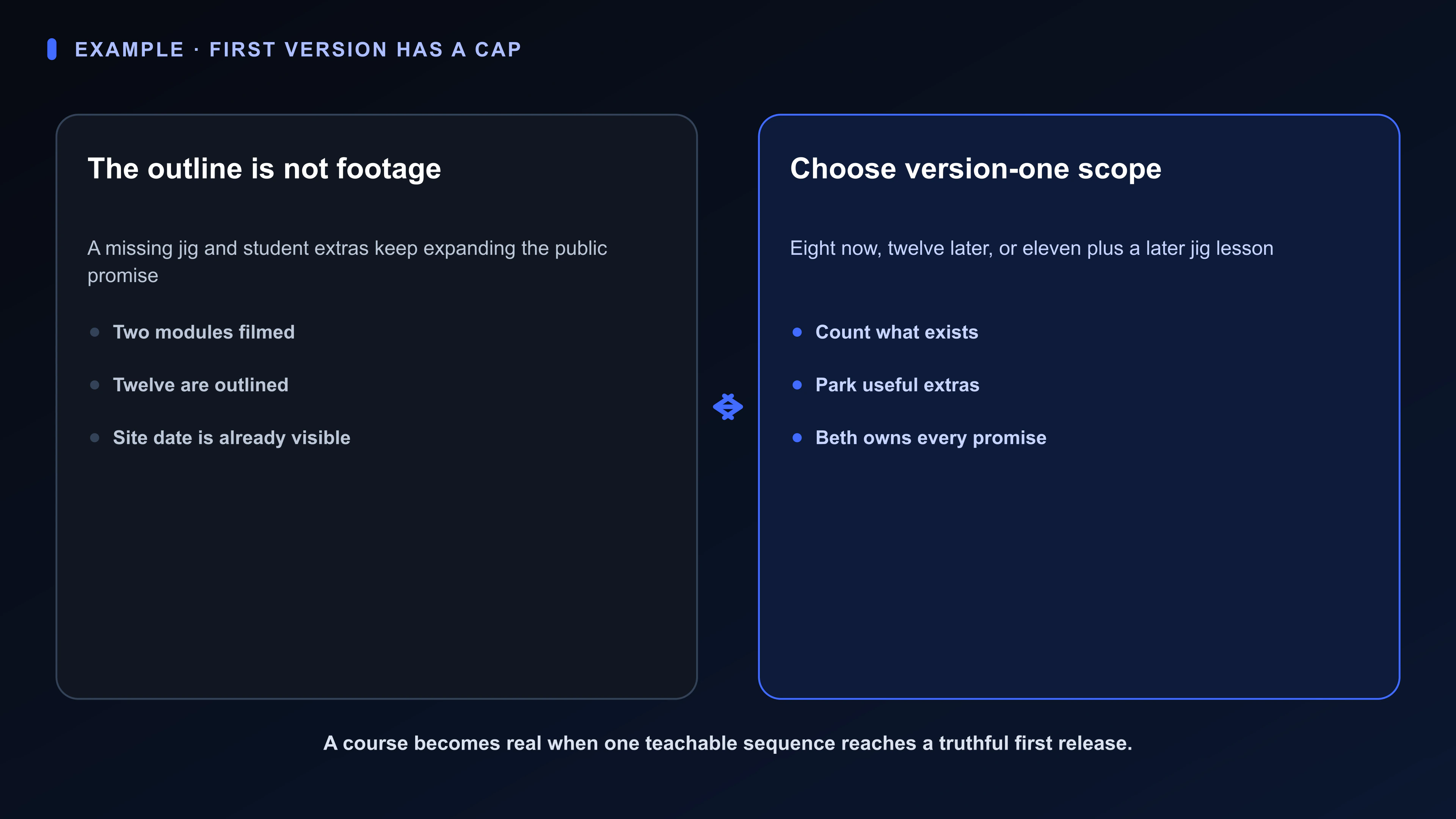Click the blue bullet before Park useful extras
Screen dimensions: 1456x819
click(x=797, y=385)
